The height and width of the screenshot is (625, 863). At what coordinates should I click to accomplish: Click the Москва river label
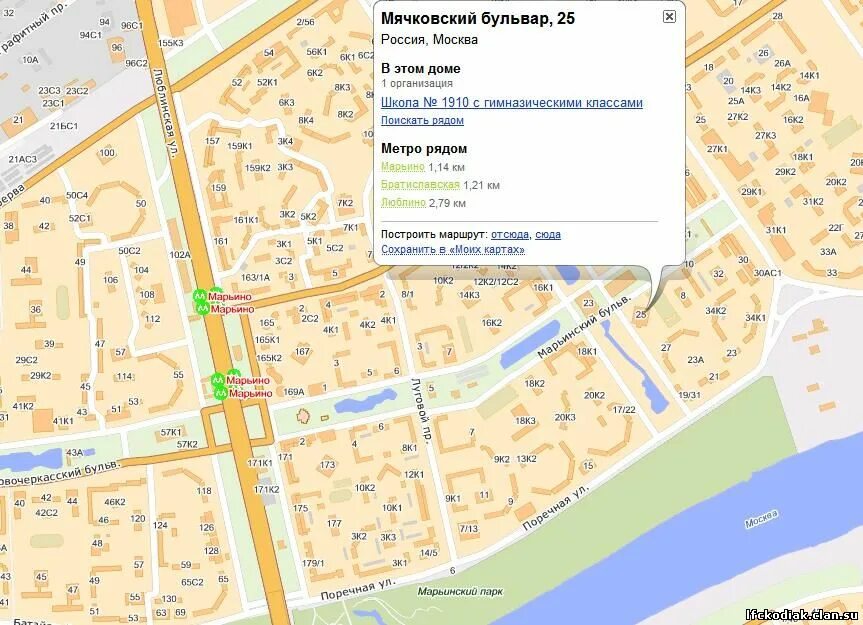[760, 517]
